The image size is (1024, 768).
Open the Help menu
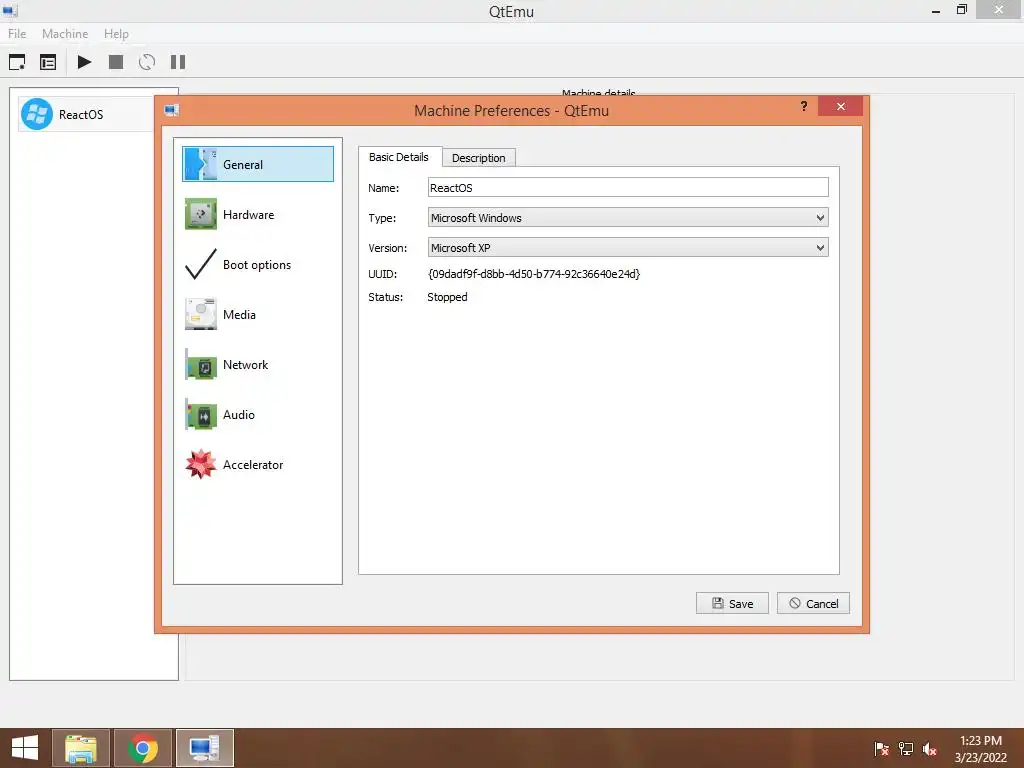pos(116,33)
